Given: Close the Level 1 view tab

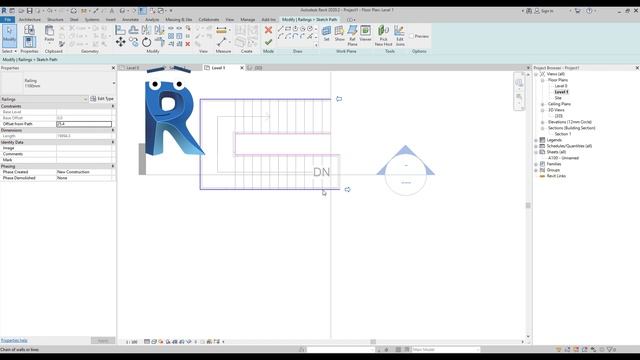Looking at the screenshot, I should (242, 68).
